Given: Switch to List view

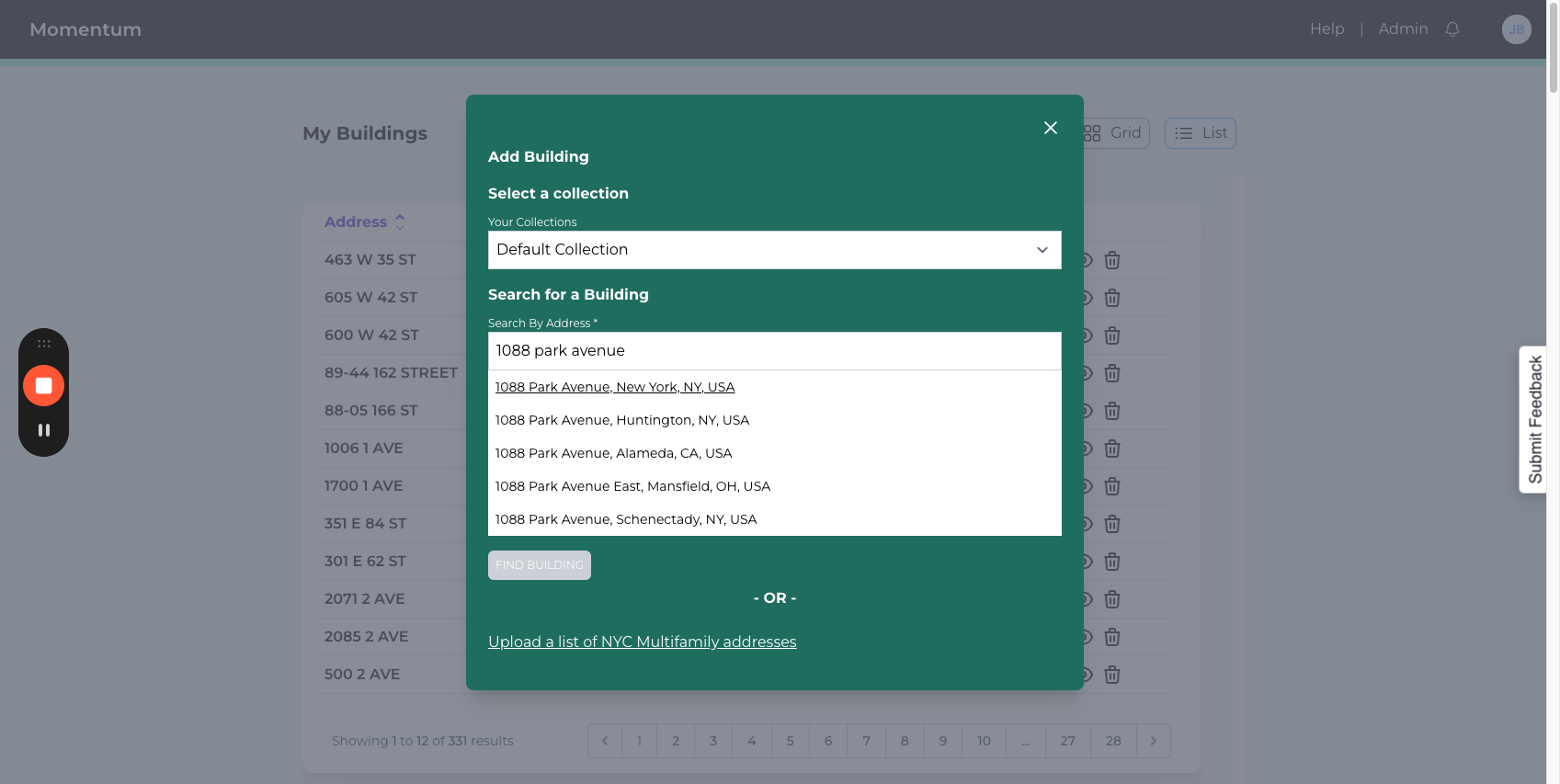Looking at the screenshot, I should pos(1201,133).
